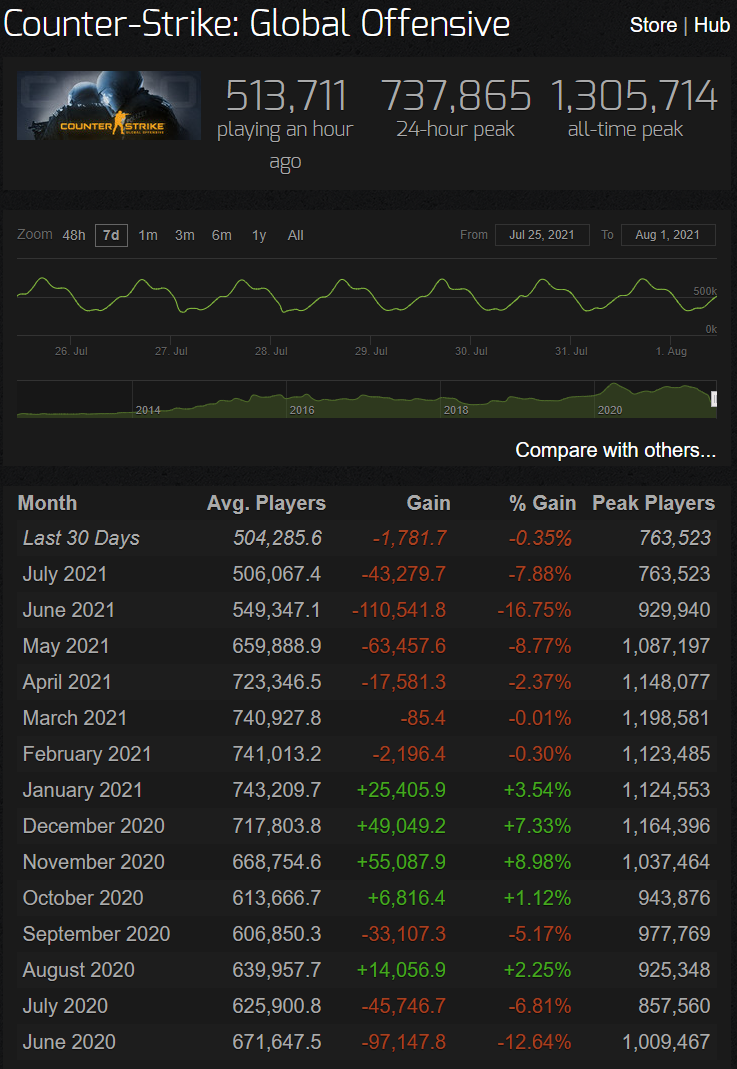This screenshot has width=737, height=1069.
Task: Open the Store link
Action: pyautogui.click(x=653, y=25)
